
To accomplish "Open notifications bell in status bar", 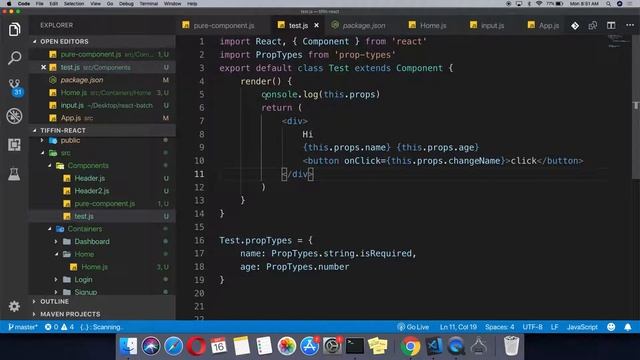I will point(628,327).
